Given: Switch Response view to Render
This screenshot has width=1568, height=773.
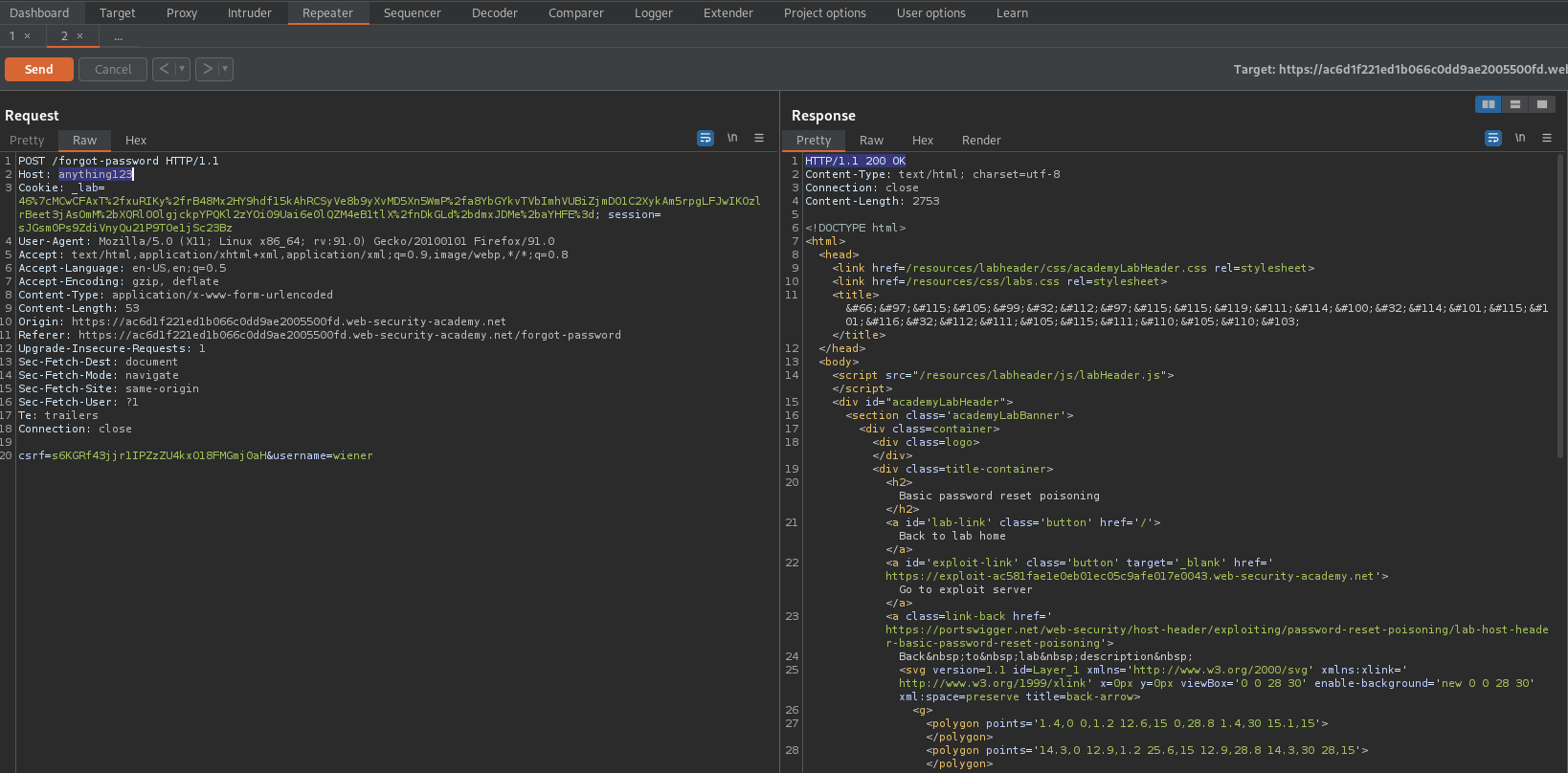Looking at the screenshot, I should tap(981, 140).
